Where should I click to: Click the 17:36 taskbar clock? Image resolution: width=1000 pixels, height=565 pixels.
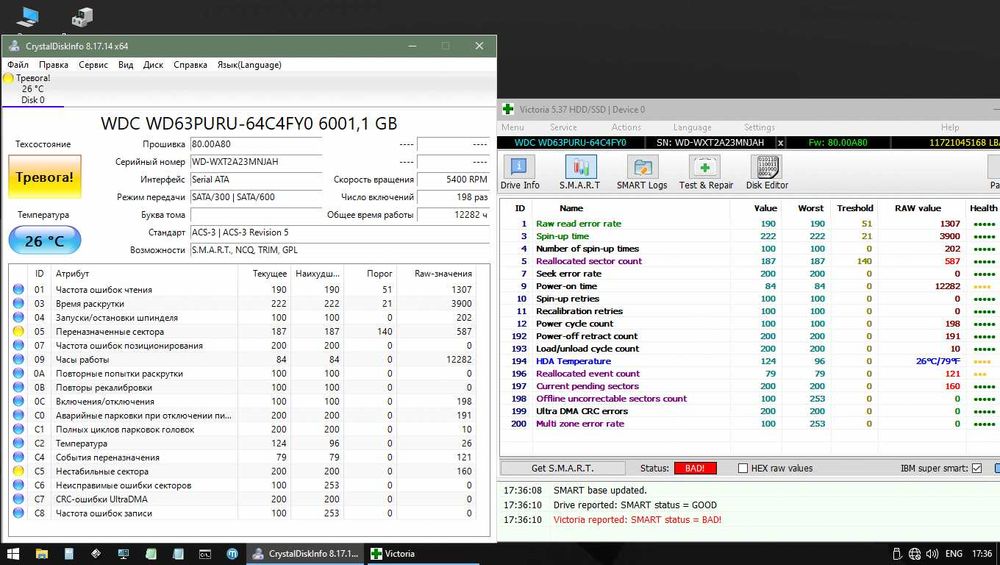coord(982,554)
